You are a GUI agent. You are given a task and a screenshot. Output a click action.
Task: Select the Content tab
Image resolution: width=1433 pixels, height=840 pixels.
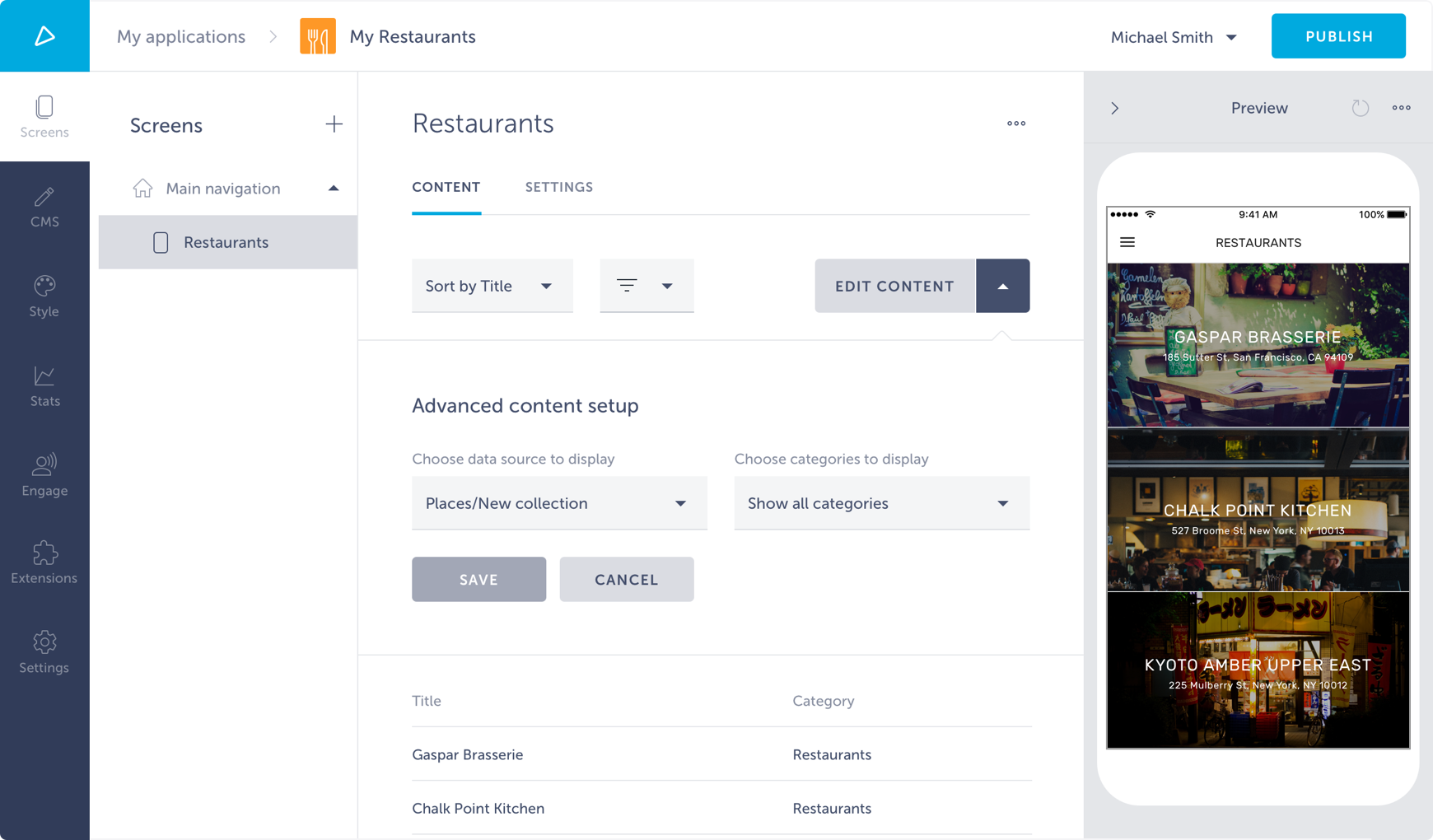click(446, 187)
